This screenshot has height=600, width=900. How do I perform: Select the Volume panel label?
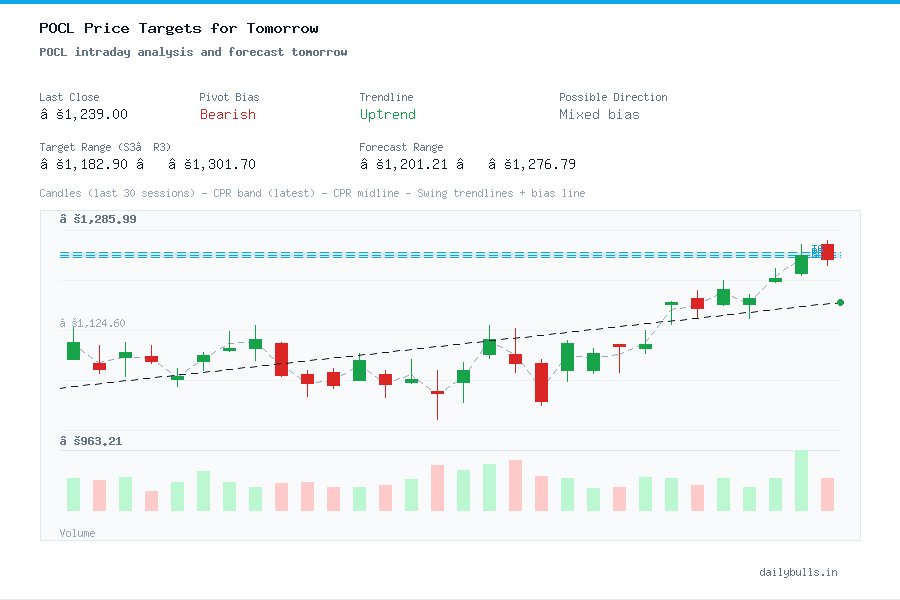[77, 533]
